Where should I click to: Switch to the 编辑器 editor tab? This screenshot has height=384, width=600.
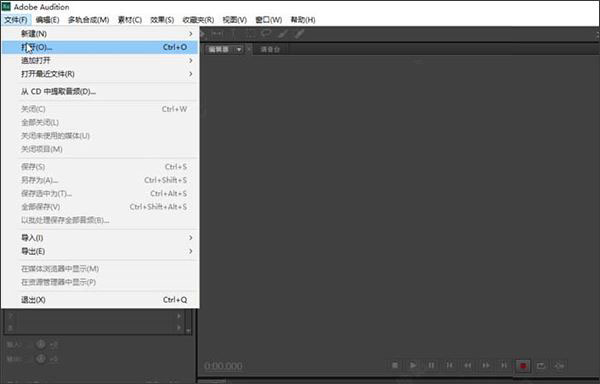click(219, 49)
